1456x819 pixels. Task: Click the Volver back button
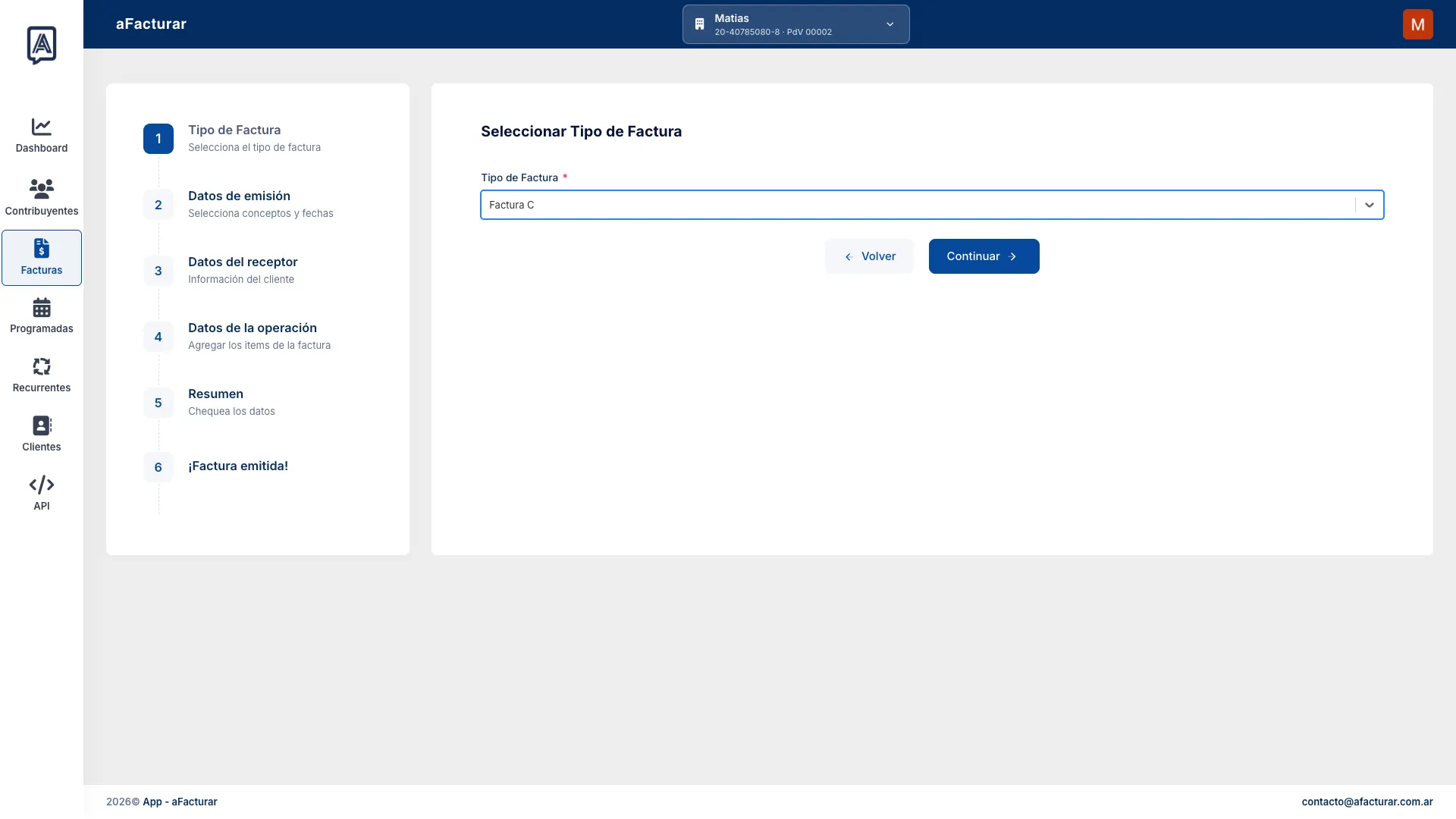pyautogui.click(x=869, y=256)
